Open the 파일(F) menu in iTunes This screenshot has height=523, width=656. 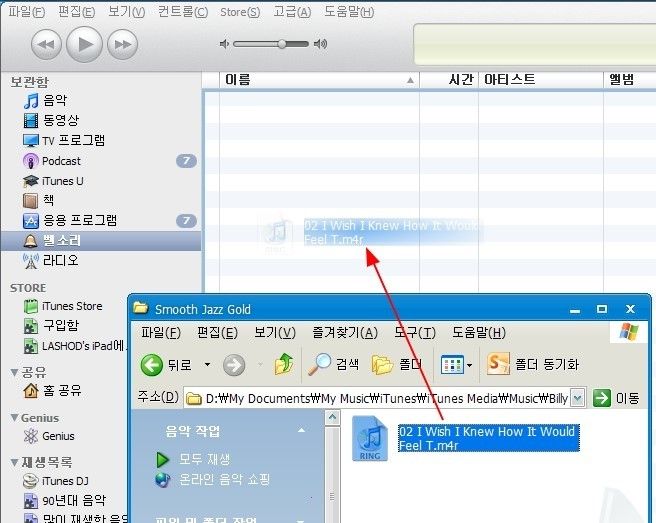pyautogui.click(x=26, y=12)
